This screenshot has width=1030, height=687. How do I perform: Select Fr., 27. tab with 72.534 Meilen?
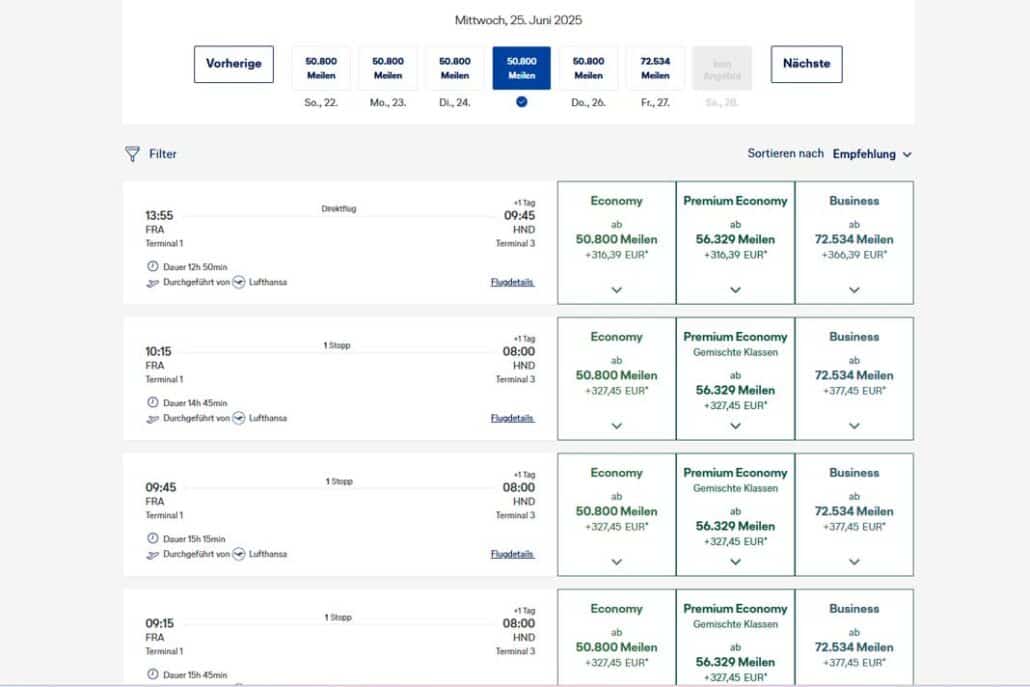[x=655, y=68]
